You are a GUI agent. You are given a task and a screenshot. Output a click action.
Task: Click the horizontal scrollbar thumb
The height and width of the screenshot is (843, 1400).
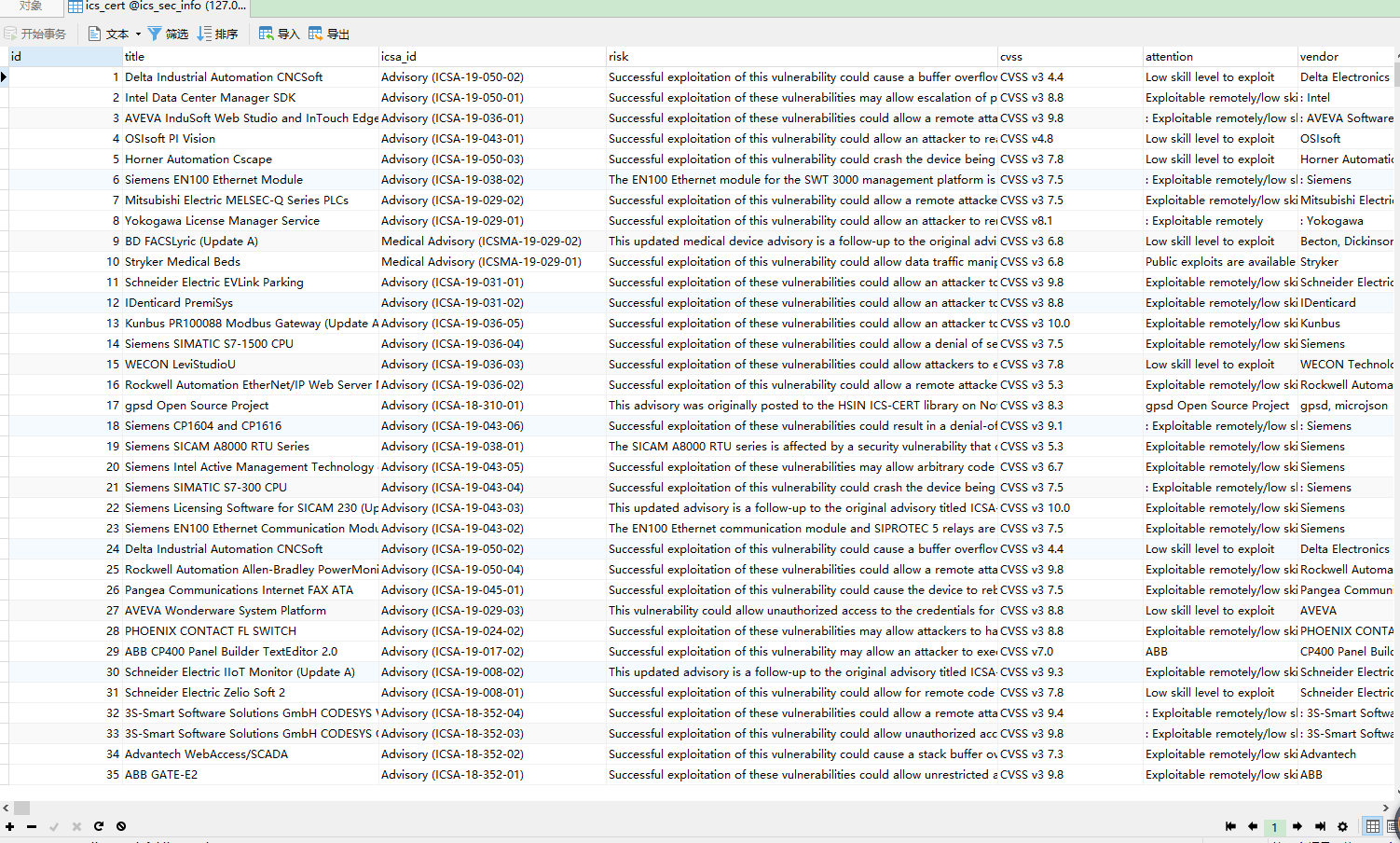[21, 808]
